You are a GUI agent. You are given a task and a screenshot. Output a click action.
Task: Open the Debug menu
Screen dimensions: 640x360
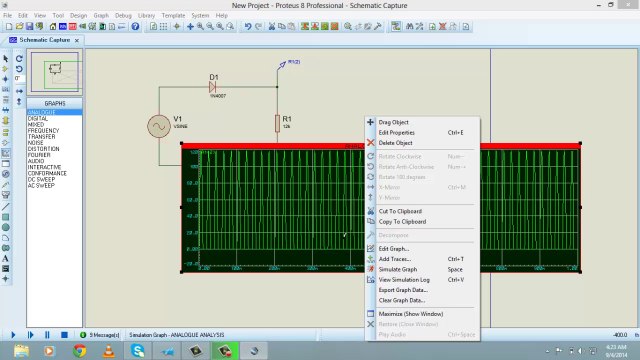click(123, 16)
